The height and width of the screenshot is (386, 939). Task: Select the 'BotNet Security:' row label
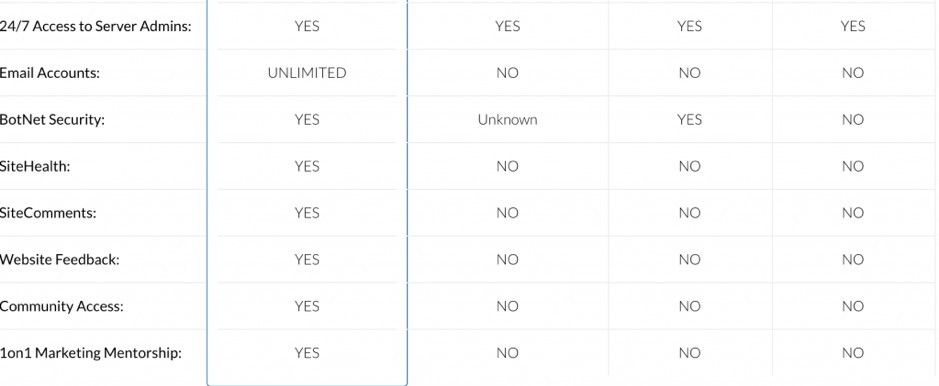pos(52,120)
